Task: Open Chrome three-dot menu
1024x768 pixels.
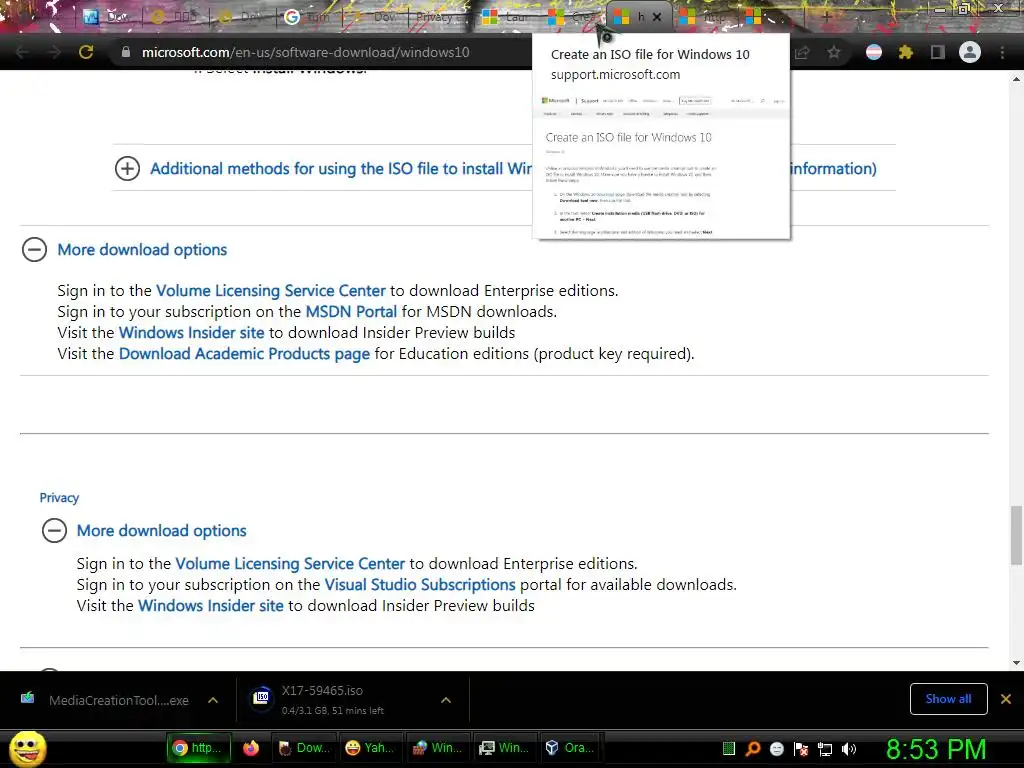Action: 1002,52
